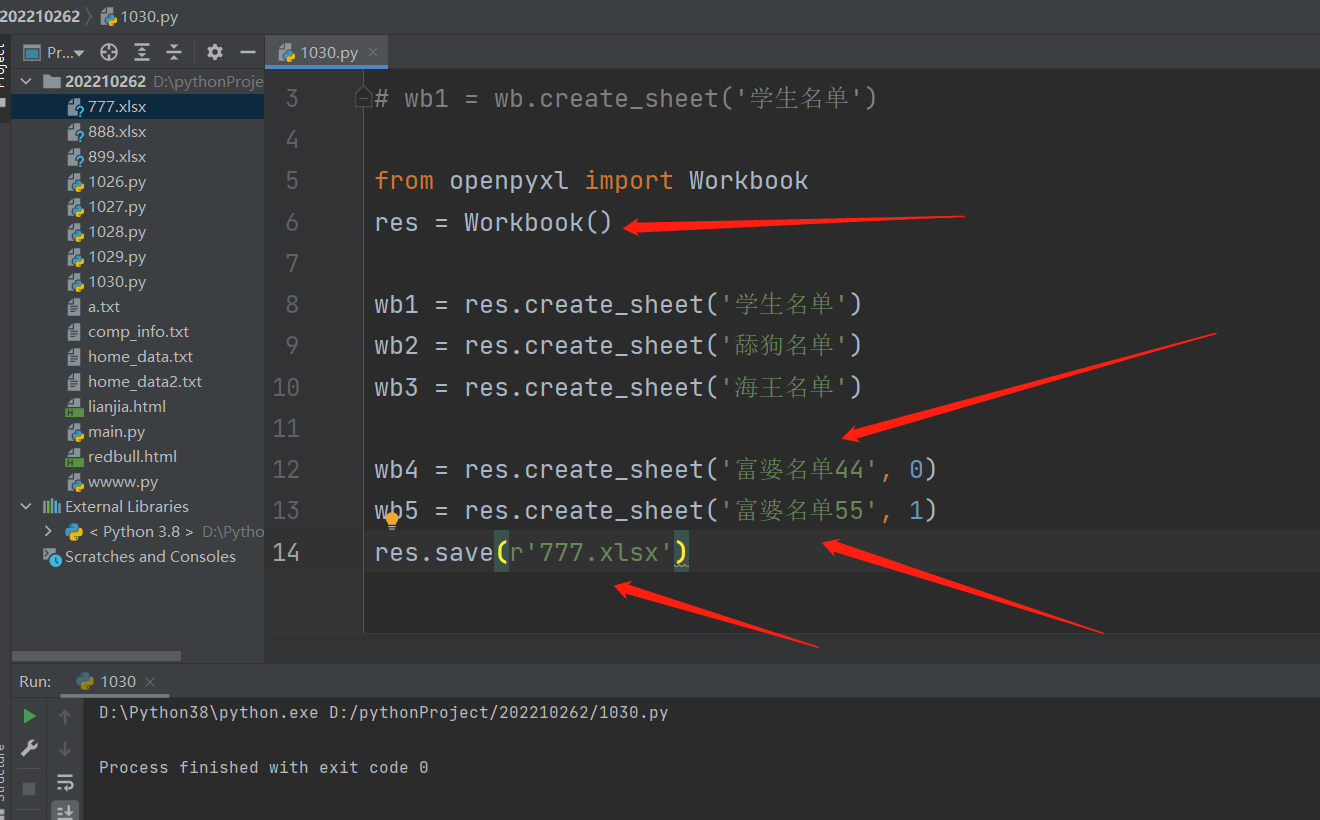Select the 1030 Run tab
The image size is (1320, 820).
[x=116, y=681]
